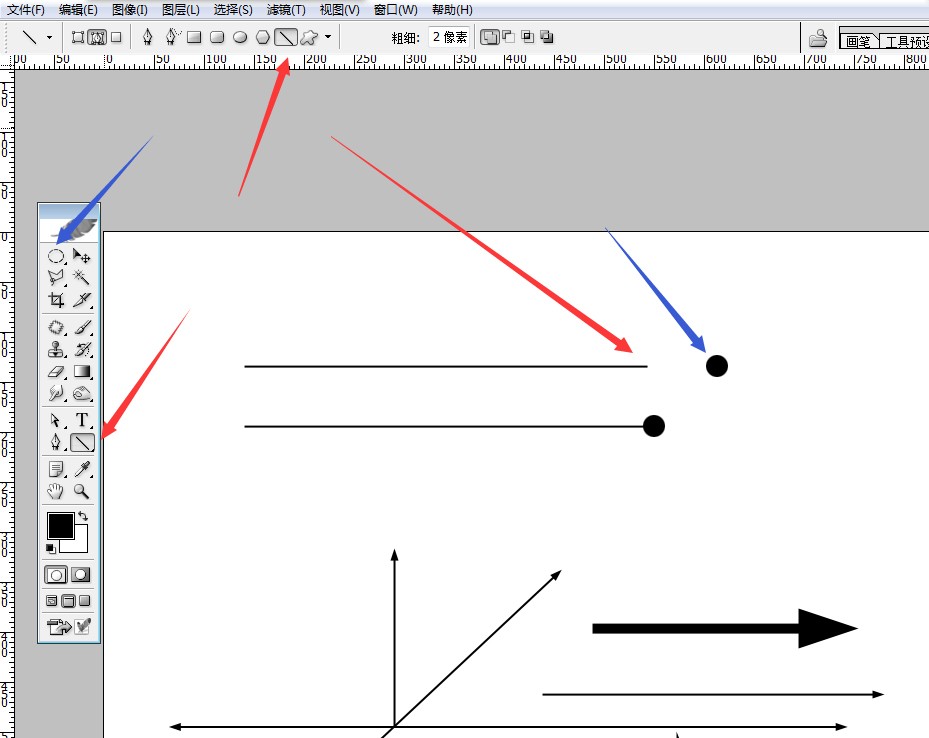This screenshot has height=738, width=929.
Task: Choose Line shape tool in options bar
Action: [286, 37]
